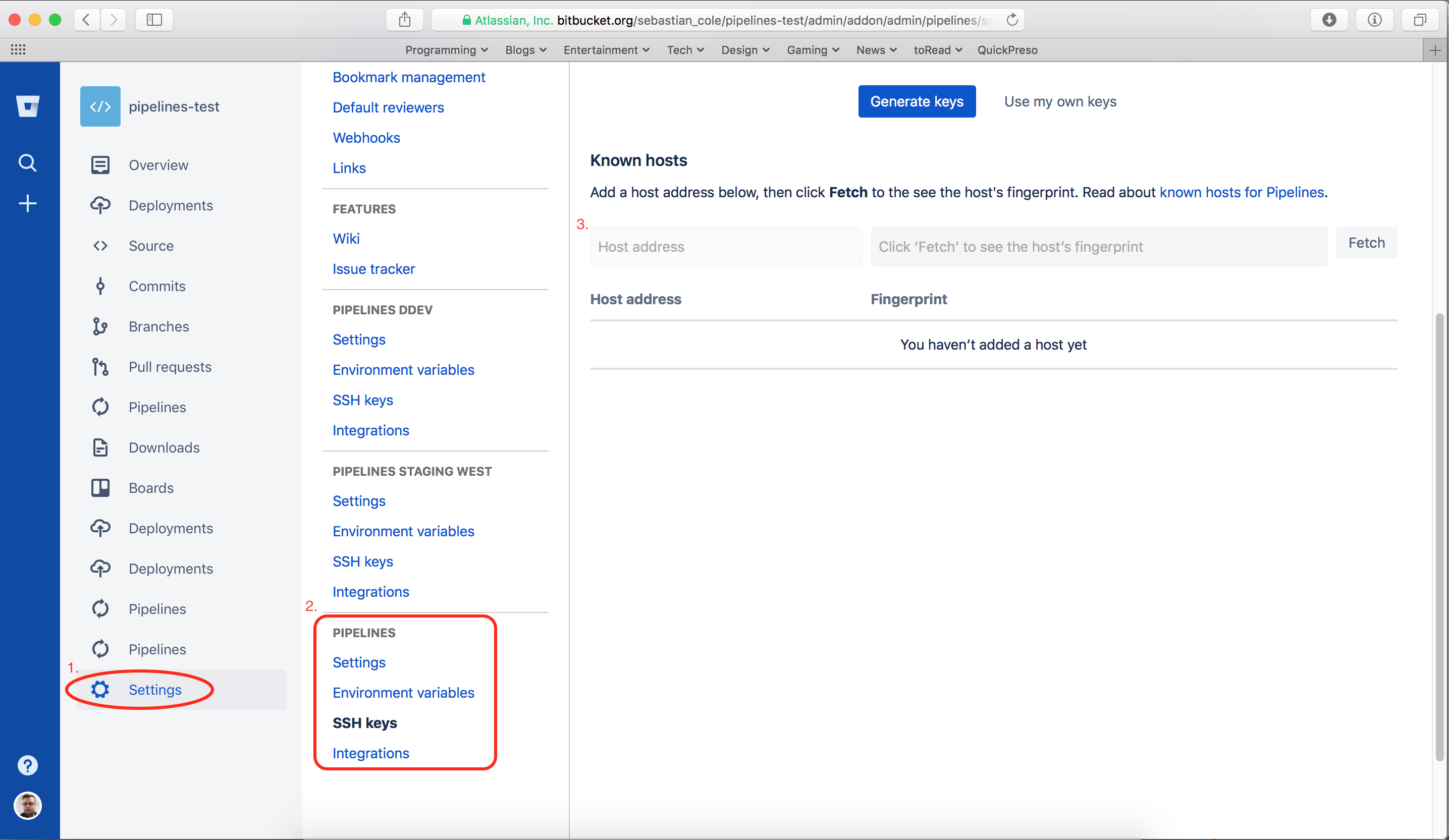Open search via magnifier icon

click(x=28, y=163)
